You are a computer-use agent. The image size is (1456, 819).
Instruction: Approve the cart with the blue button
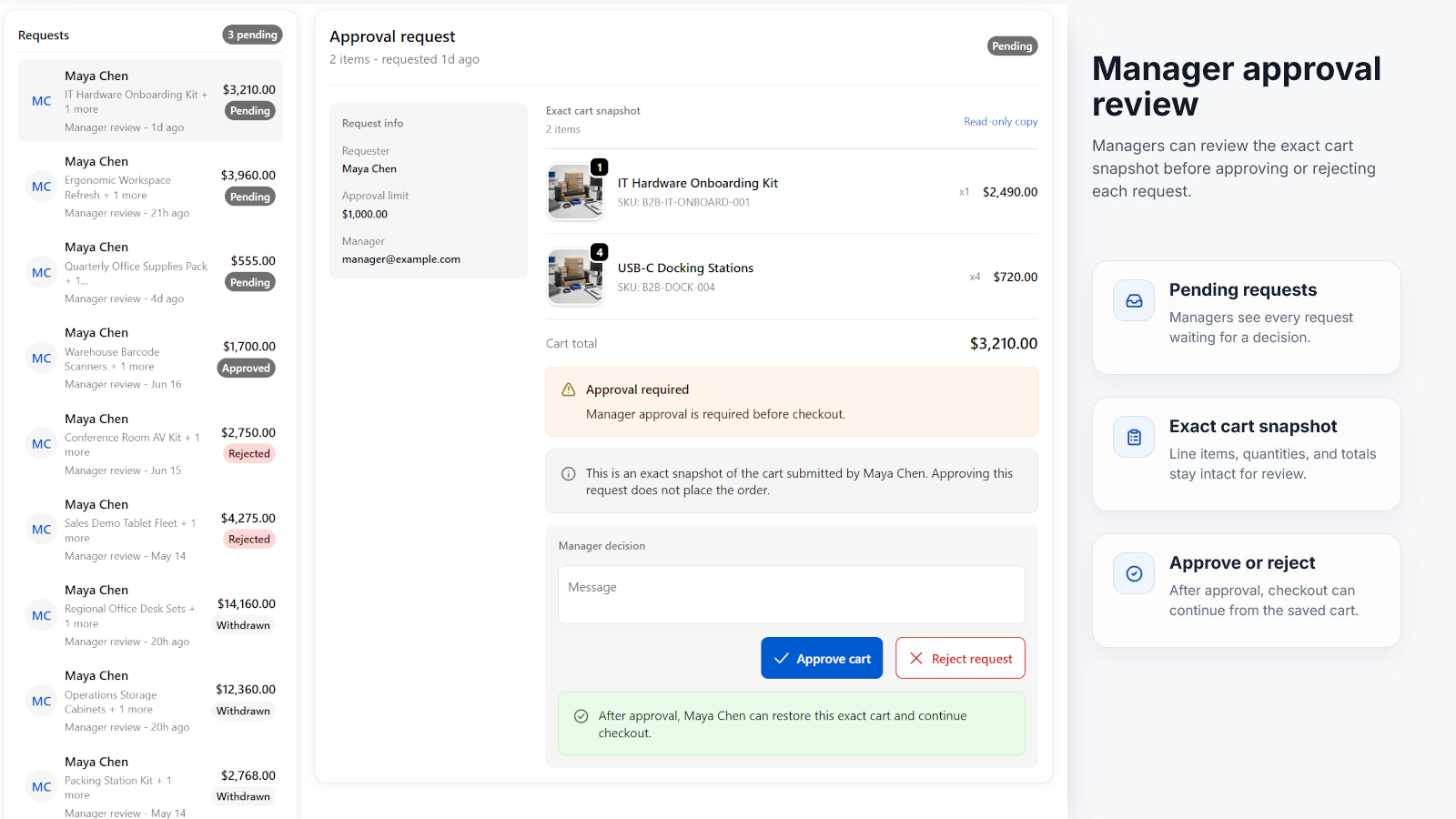(822, 658)
